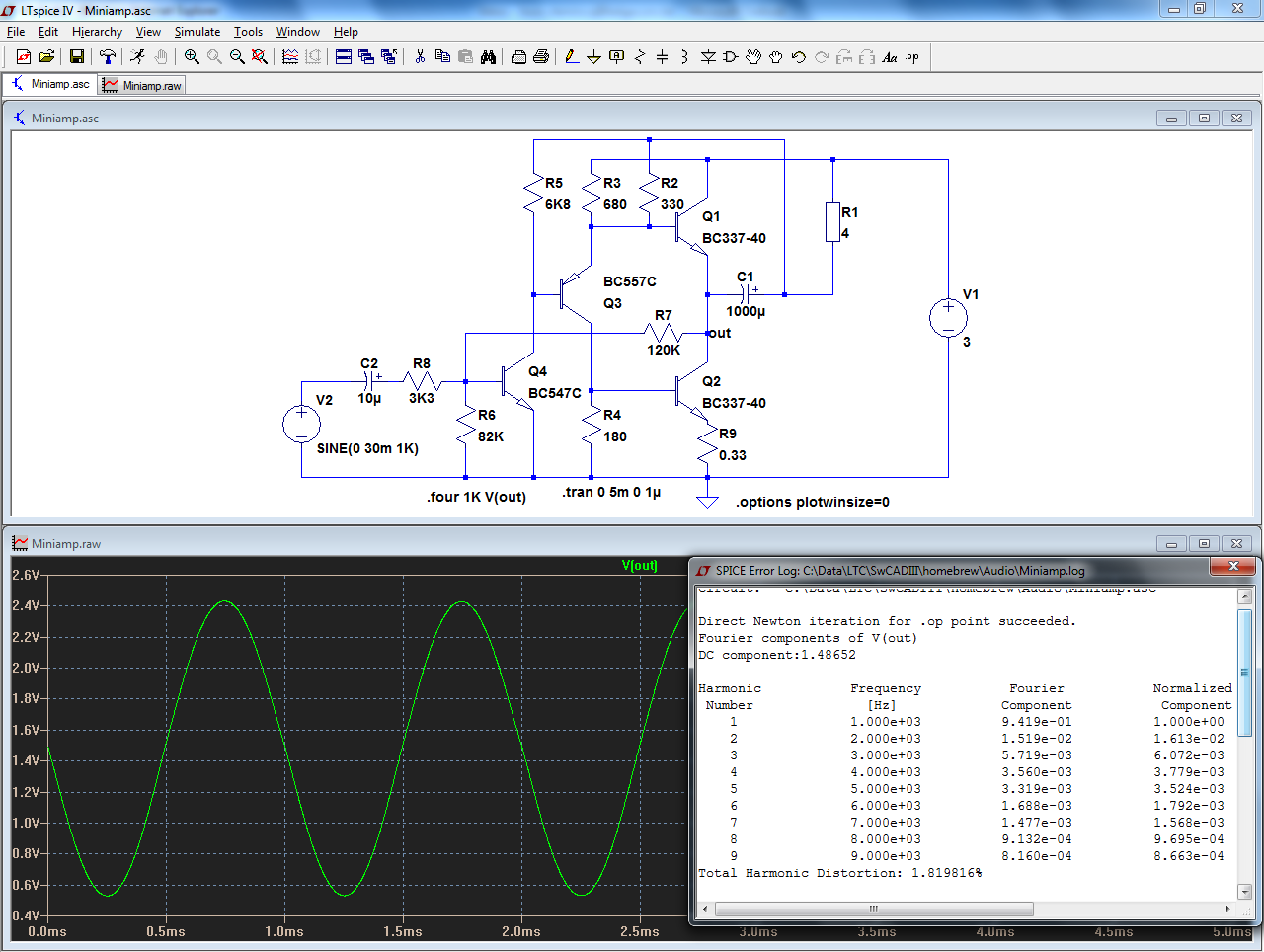Screen dimensions: 1264x952
Task: Click the New Schematic toolbar icon
Action: tap(24, 57)
